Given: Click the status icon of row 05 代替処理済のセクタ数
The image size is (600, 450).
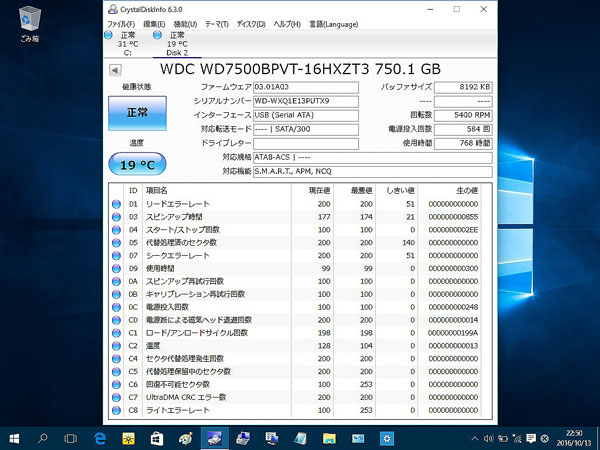Looking at the screenshot, I should pos(116,243).
